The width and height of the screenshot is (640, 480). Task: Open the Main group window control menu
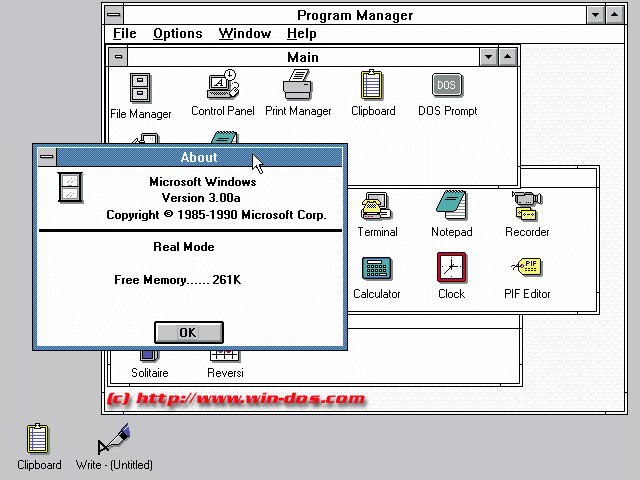(x=119, y=57)
